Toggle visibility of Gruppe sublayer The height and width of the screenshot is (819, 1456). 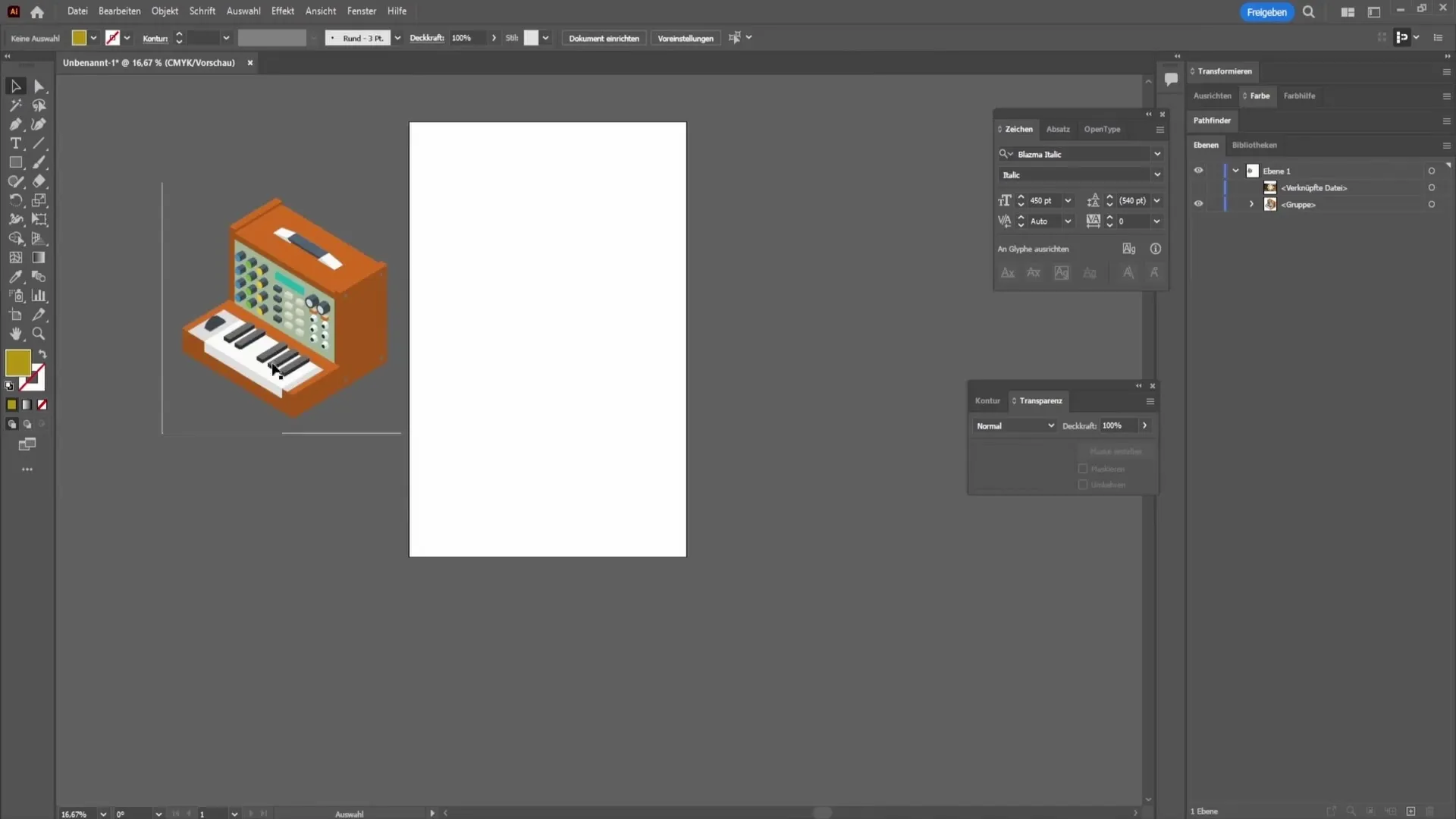pos(1198,204)
